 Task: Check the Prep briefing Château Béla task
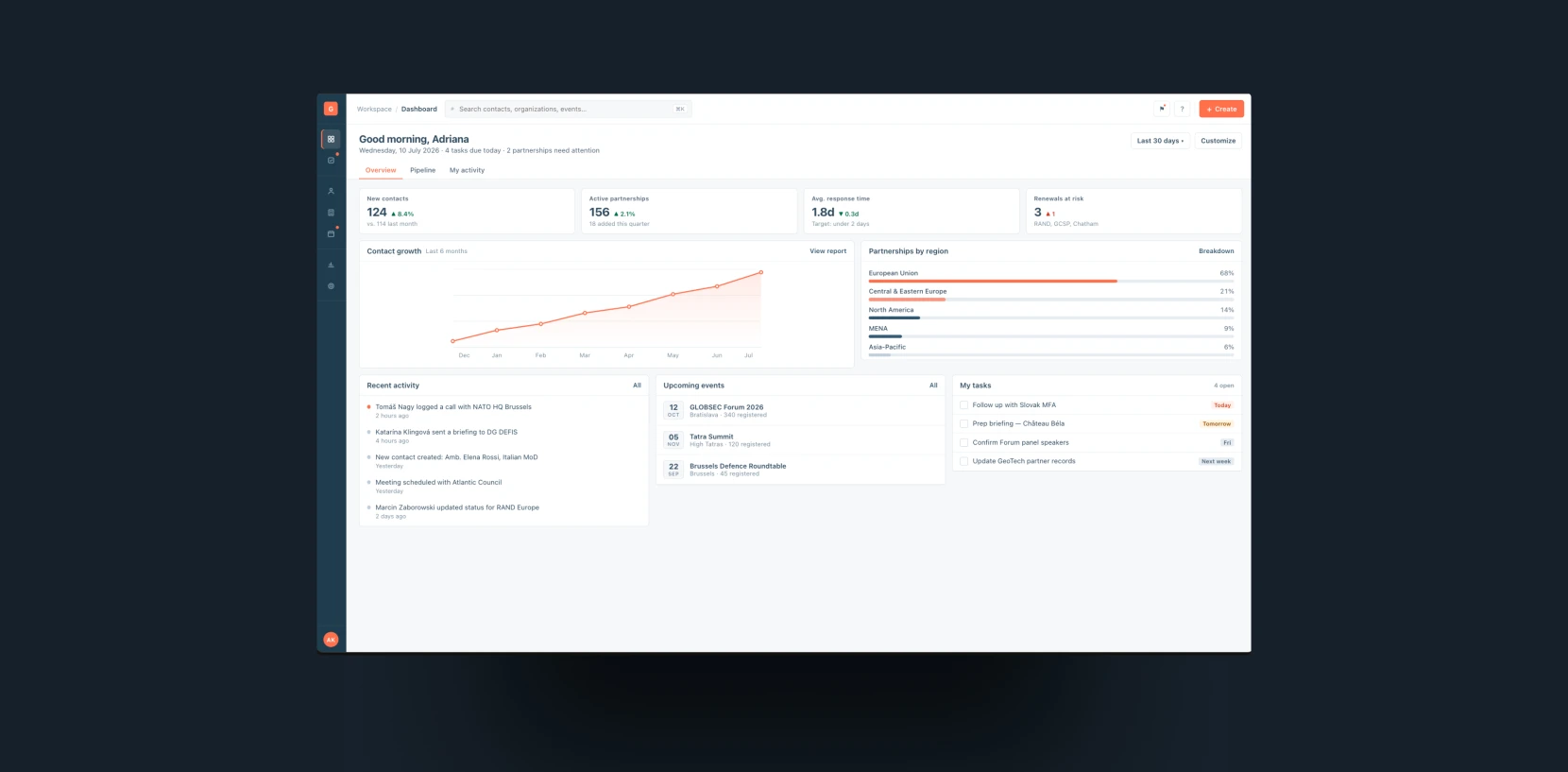963,424
